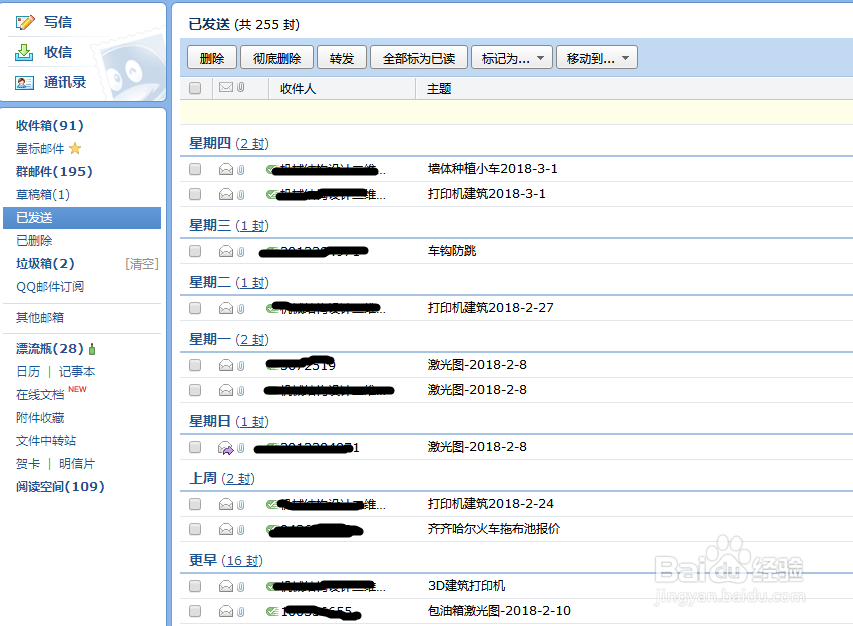Click the compose mail (写信) icon
853x626 pixels.
[24, 22]
